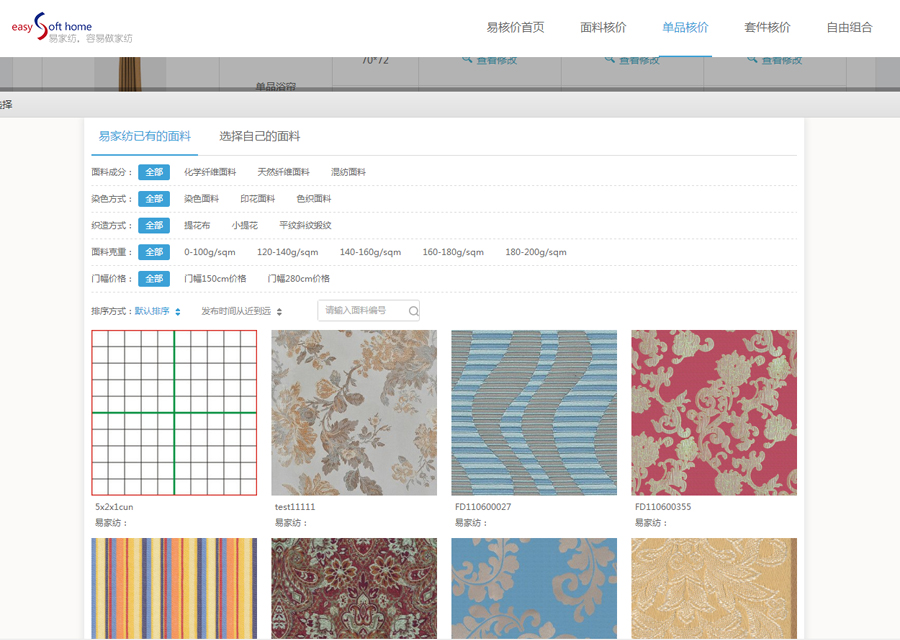Select 全部 for 染色方式 filter
The width and height of the screenshot is (900, 640).
[x=154, y=199]
